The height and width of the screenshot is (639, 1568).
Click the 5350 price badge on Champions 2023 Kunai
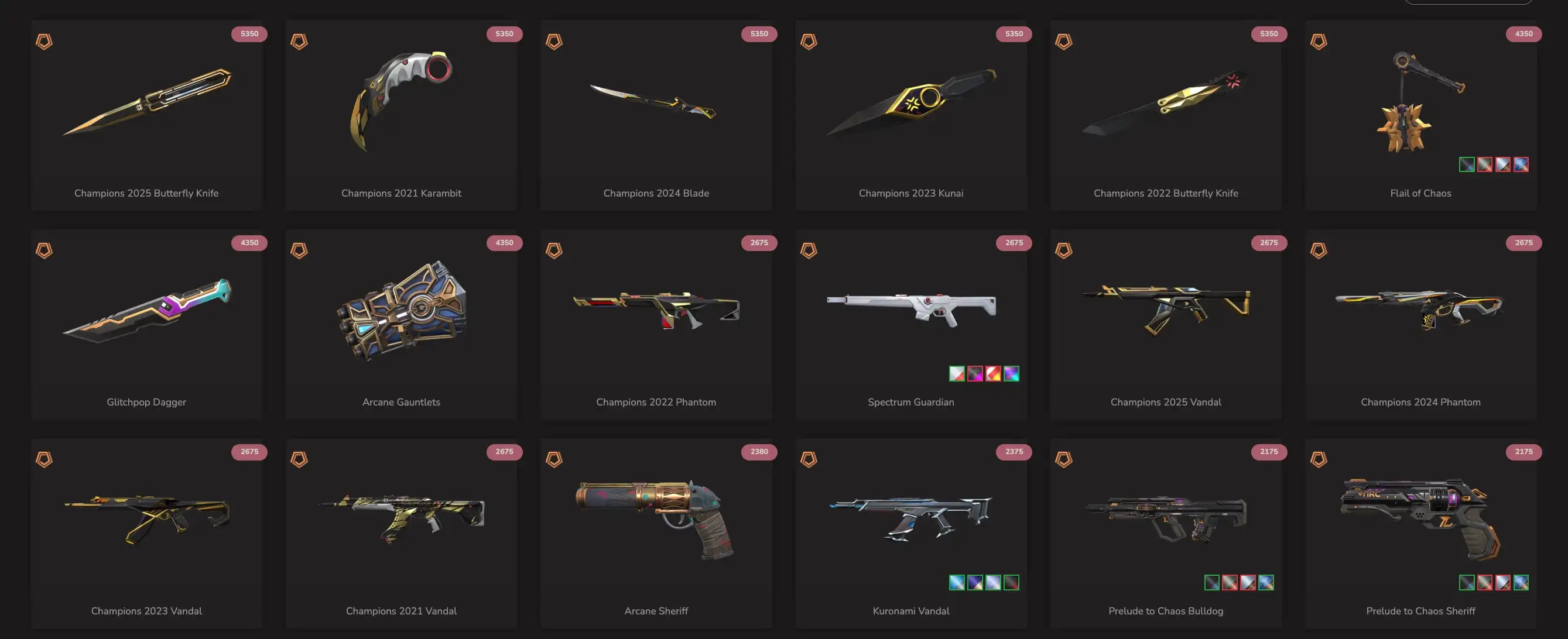coord(1014,33)
